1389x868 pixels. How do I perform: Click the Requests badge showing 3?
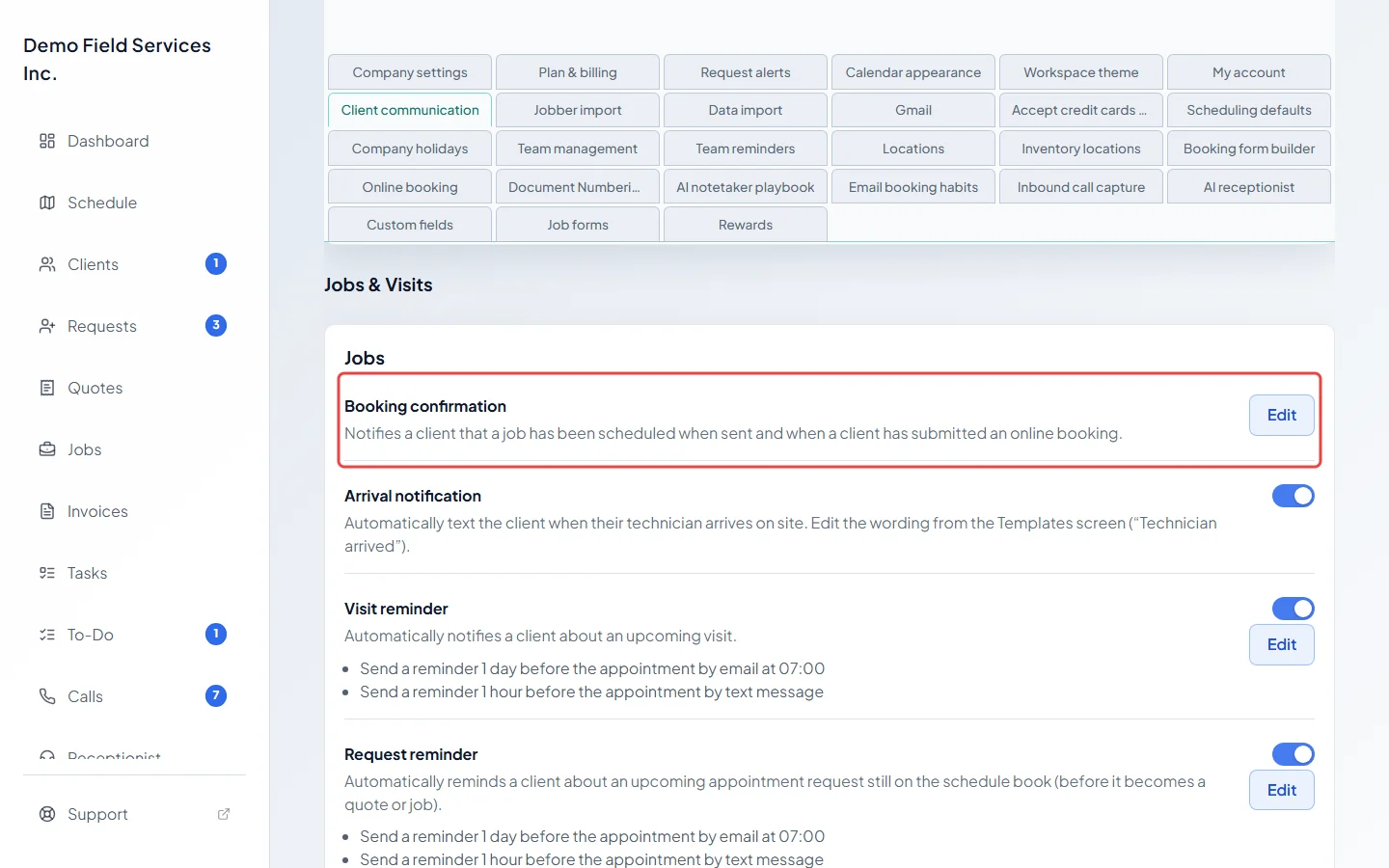pos(216,325)
